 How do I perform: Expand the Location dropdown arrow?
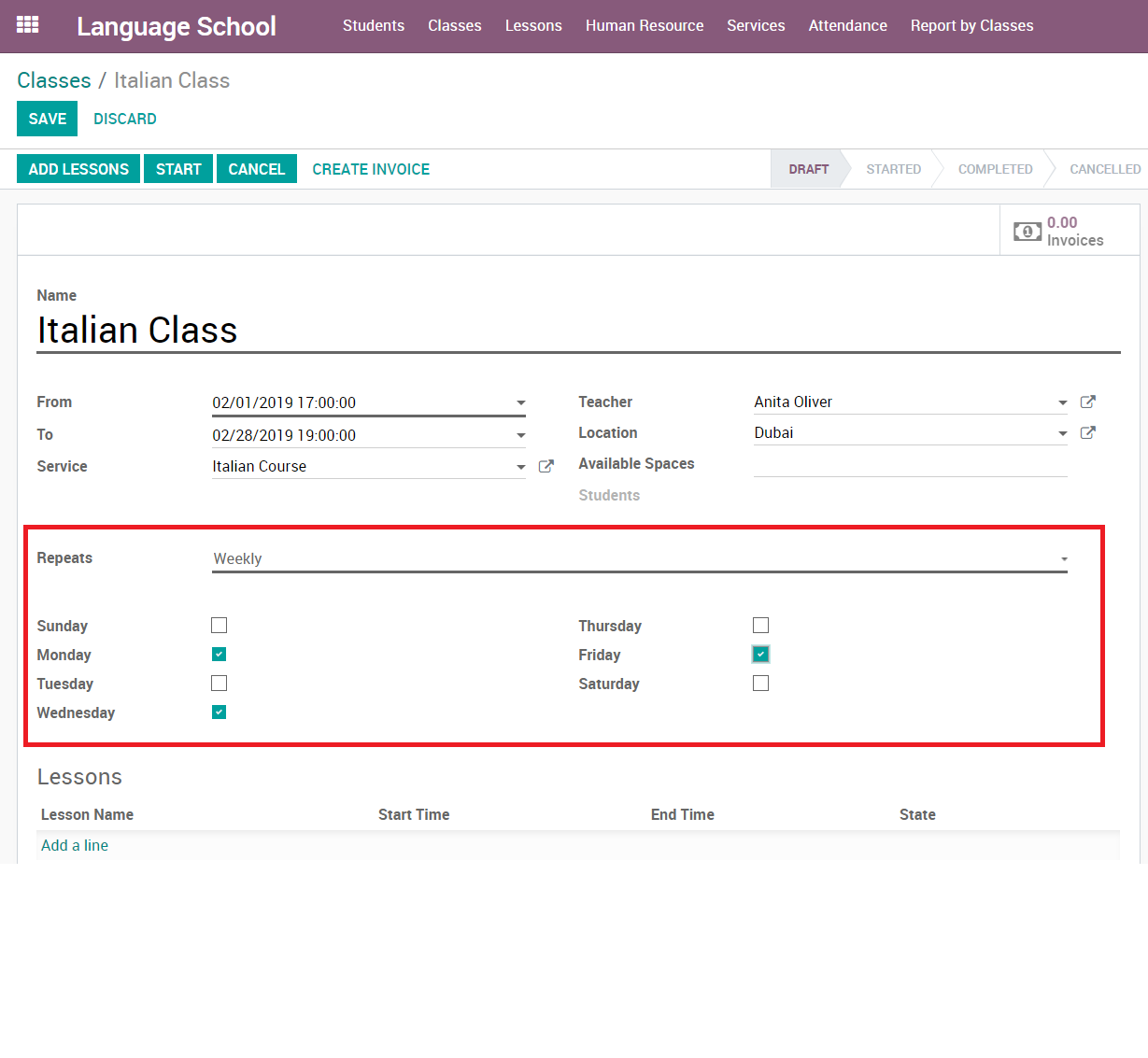[1062, 433]
